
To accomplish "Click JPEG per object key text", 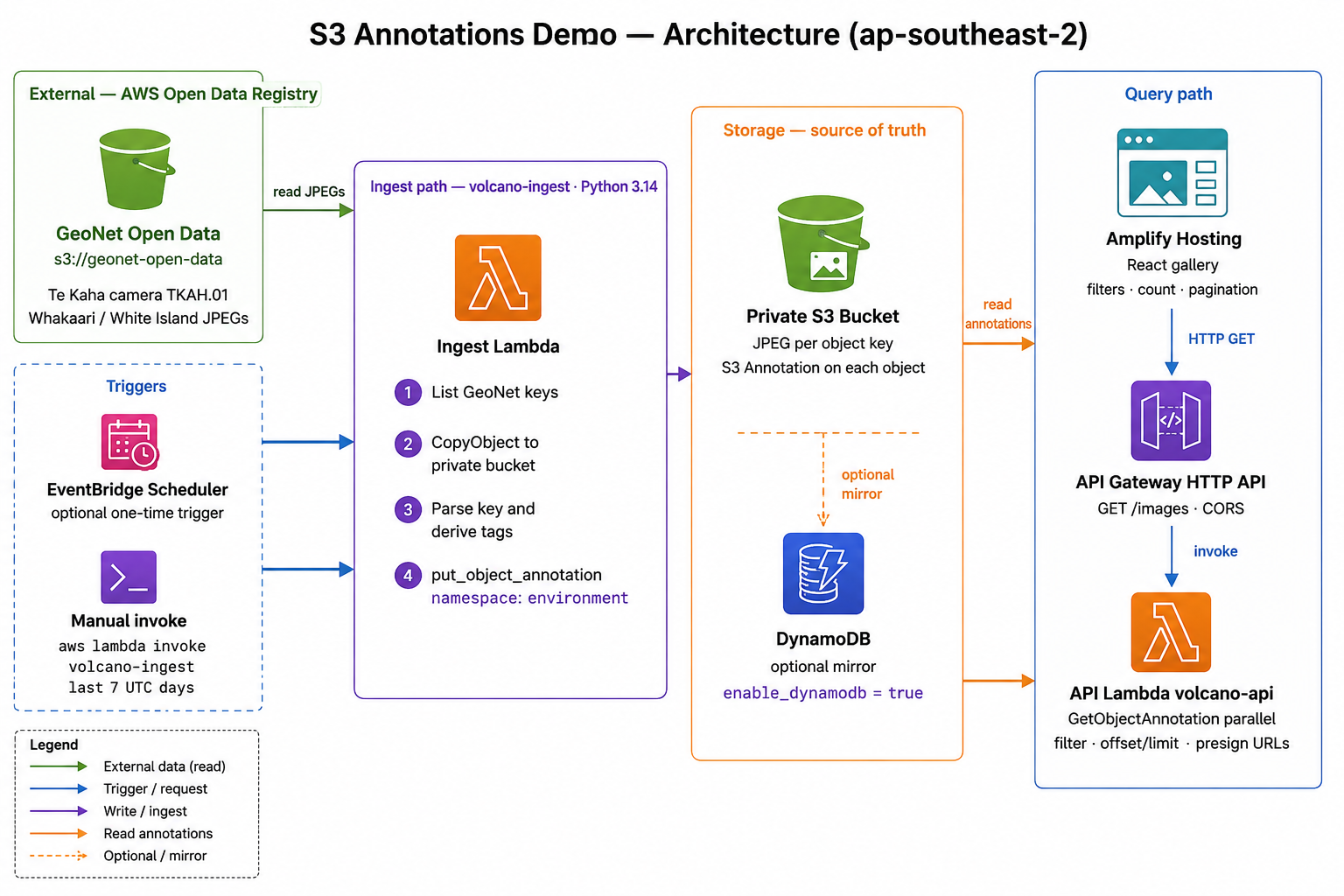I will 822,343.
